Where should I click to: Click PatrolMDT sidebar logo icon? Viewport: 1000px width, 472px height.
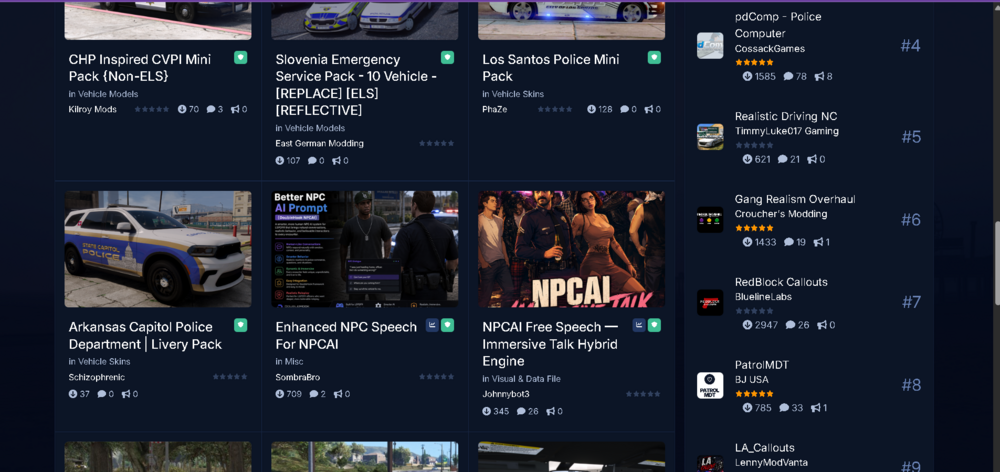[710, 385]
